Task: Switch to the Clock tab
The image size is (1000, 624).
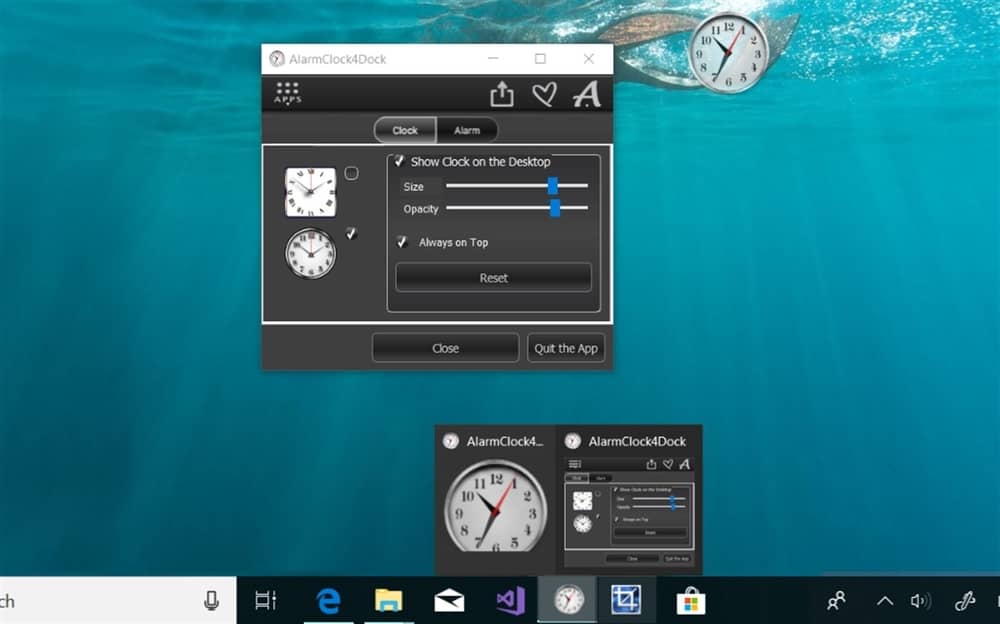Action: [405, 130]
